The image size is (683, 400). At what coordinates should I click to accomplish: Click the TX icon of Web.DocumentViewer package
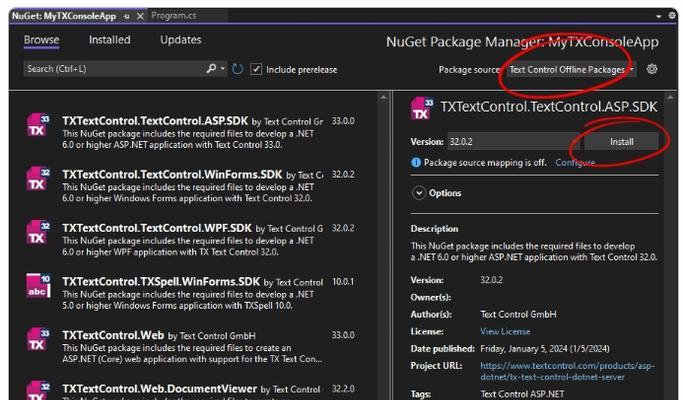coord(38,390)
